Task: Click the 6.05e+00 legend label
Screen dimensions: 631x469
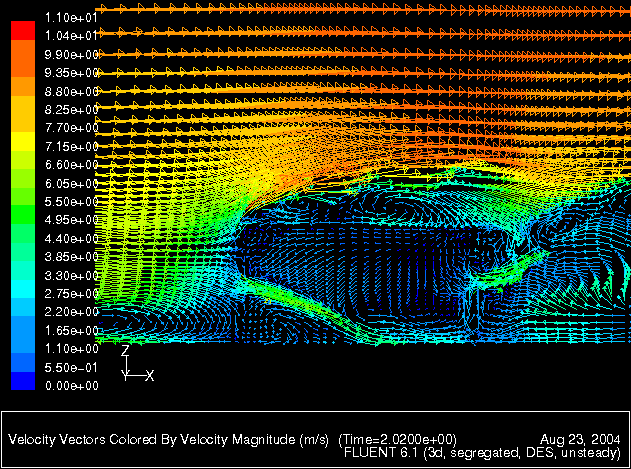Action: coord(72,184)
